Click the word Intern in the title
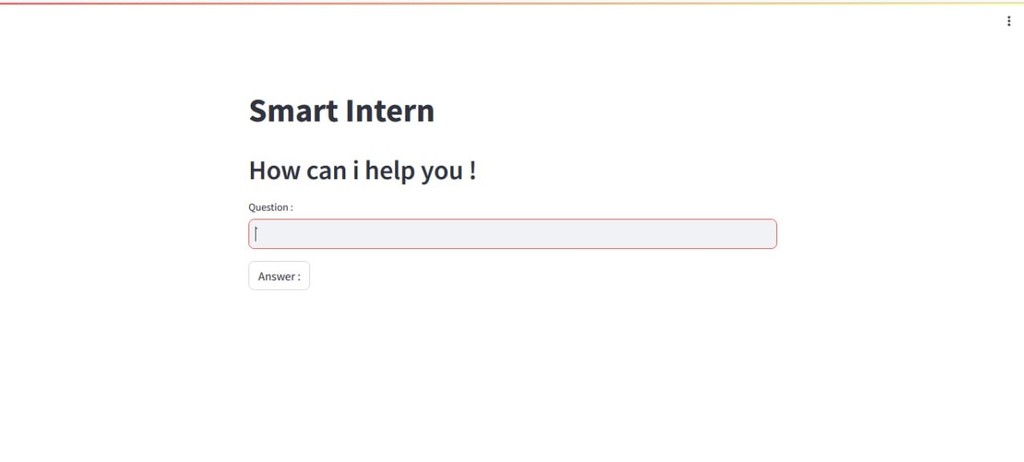Image resolution: width=1024 pixels, height=462 pixels. (390, 110)
